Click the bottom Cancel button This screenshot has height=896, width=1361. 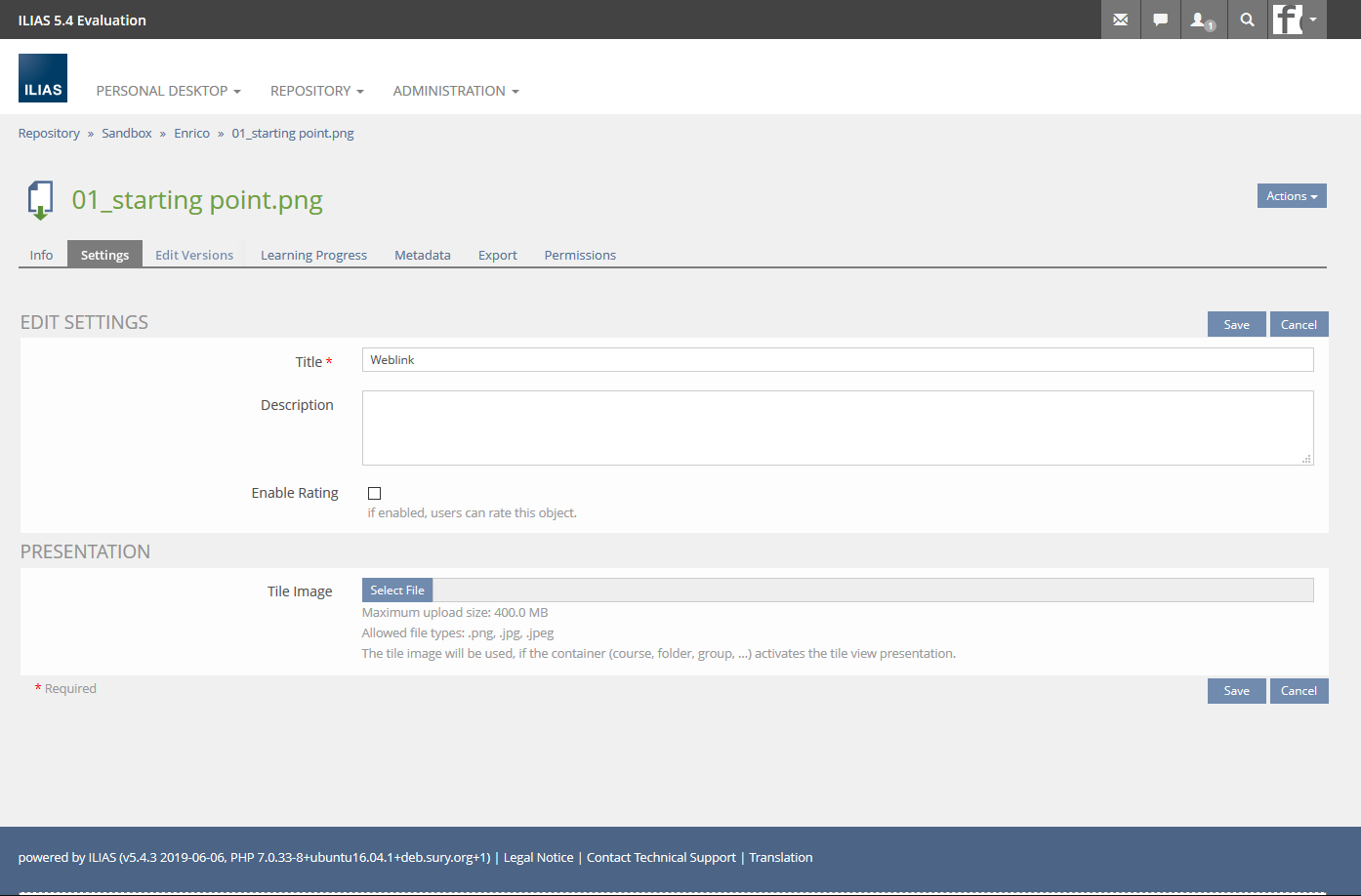click(1298, 691)
